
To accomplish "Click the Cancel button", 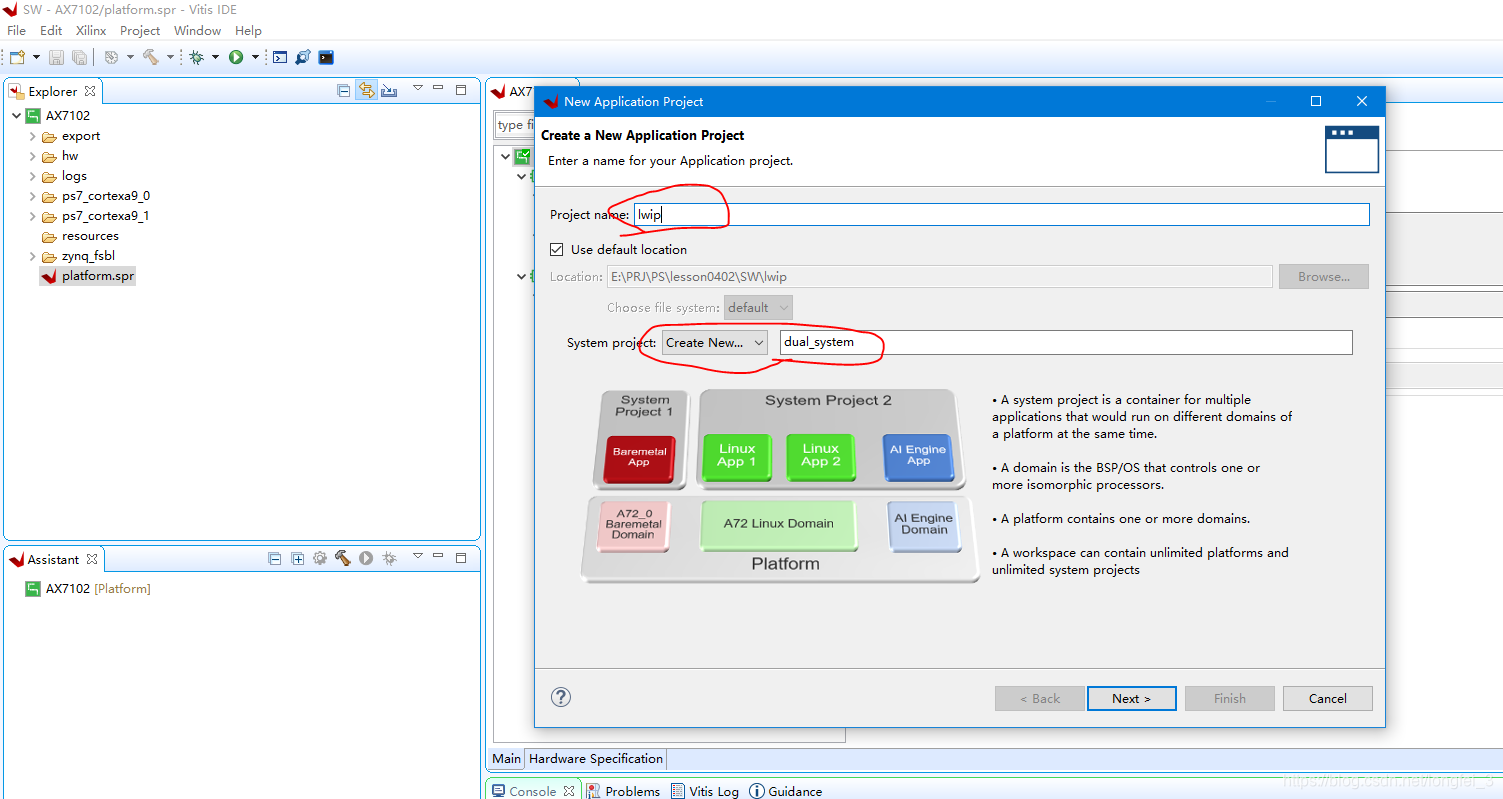I will (1328, 698).
